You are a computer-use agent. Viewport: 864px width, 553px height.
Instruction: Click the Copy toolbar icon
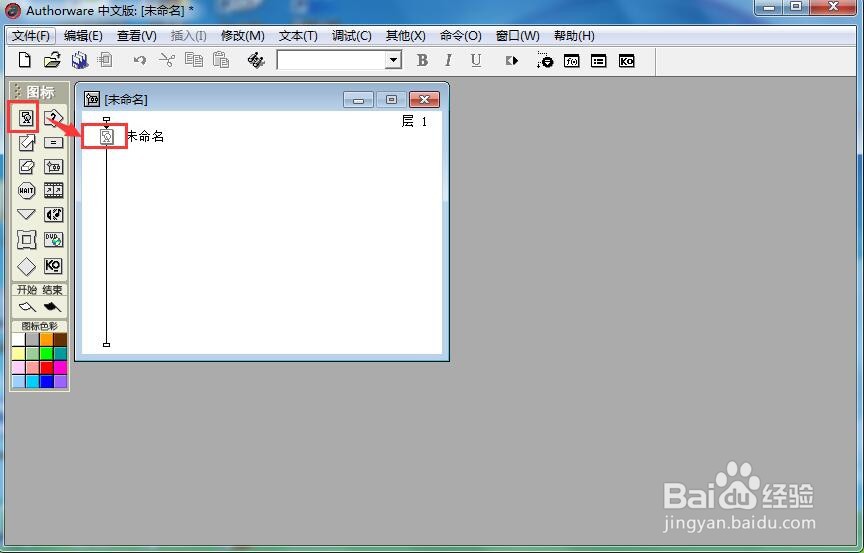tap(193, 59)
